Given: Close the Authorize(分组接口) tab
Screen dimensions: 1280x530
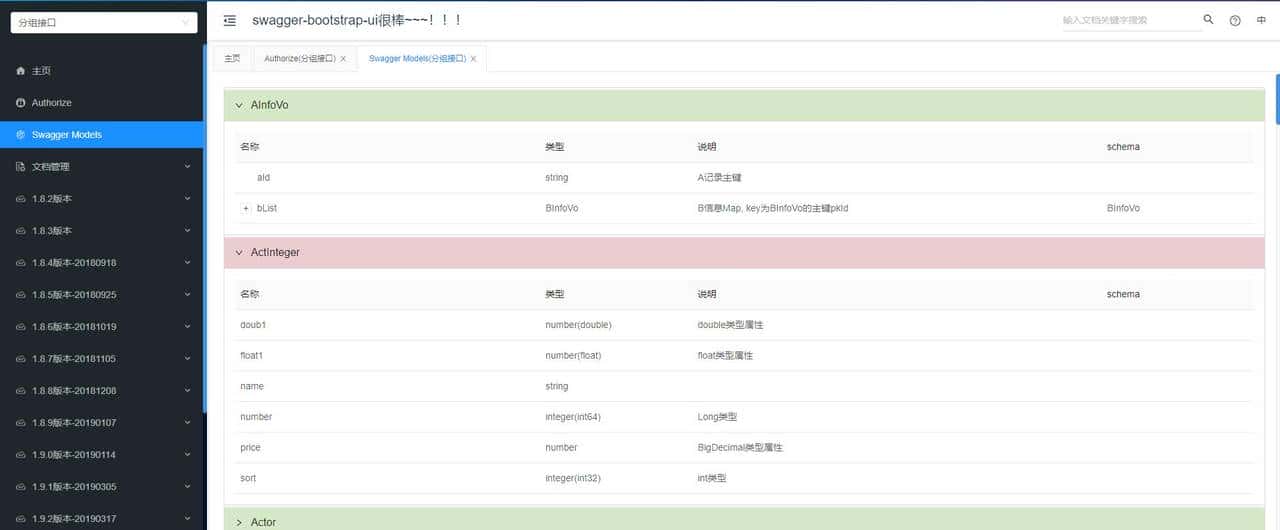Looking at the screenshot, I should 343,59.
